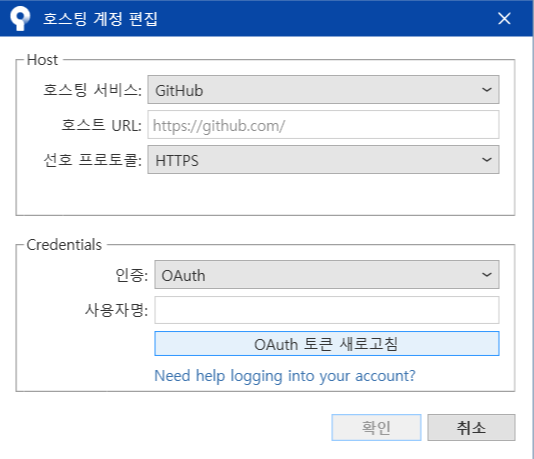
Task: Click the 호스팅 계정 편집 window title
Action: pyautogui.click(x=100, y=19)
